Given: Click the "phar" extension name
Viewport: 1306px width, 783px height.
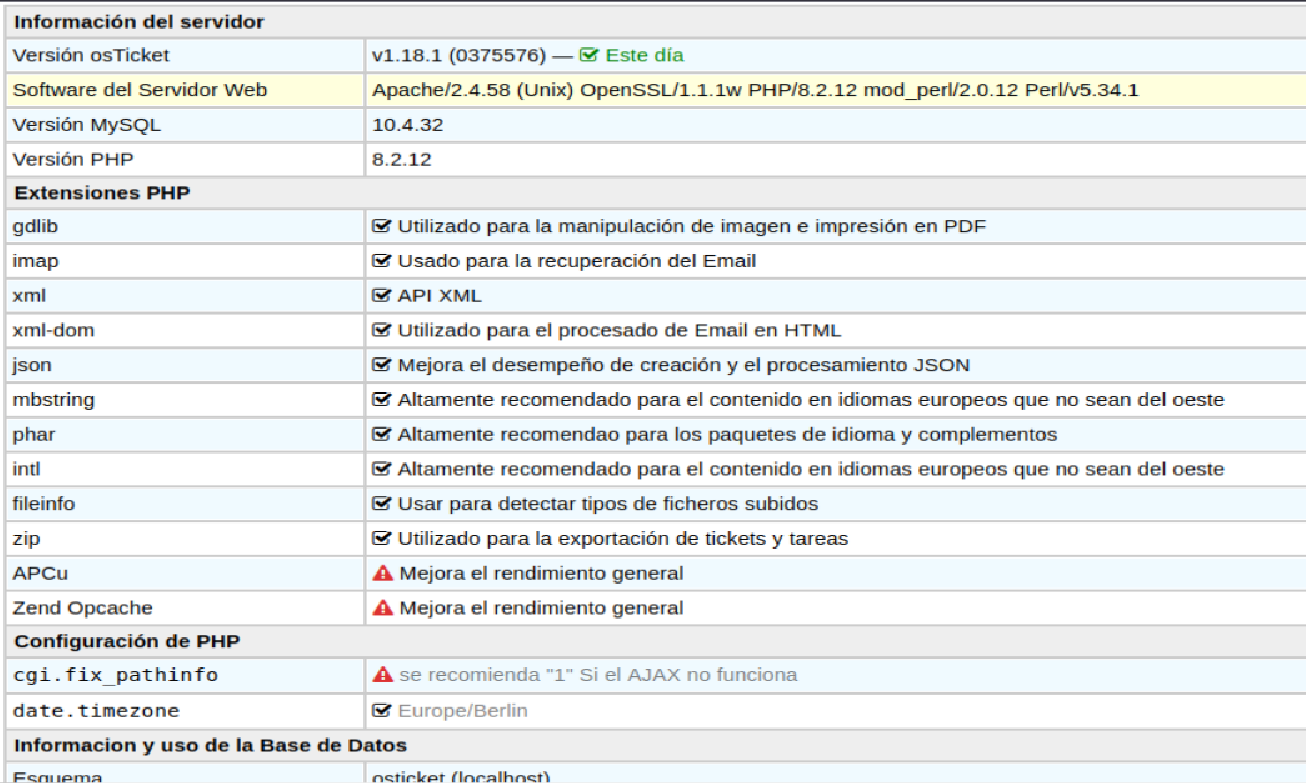Looking at the screenshot, I should click(34, 435).
